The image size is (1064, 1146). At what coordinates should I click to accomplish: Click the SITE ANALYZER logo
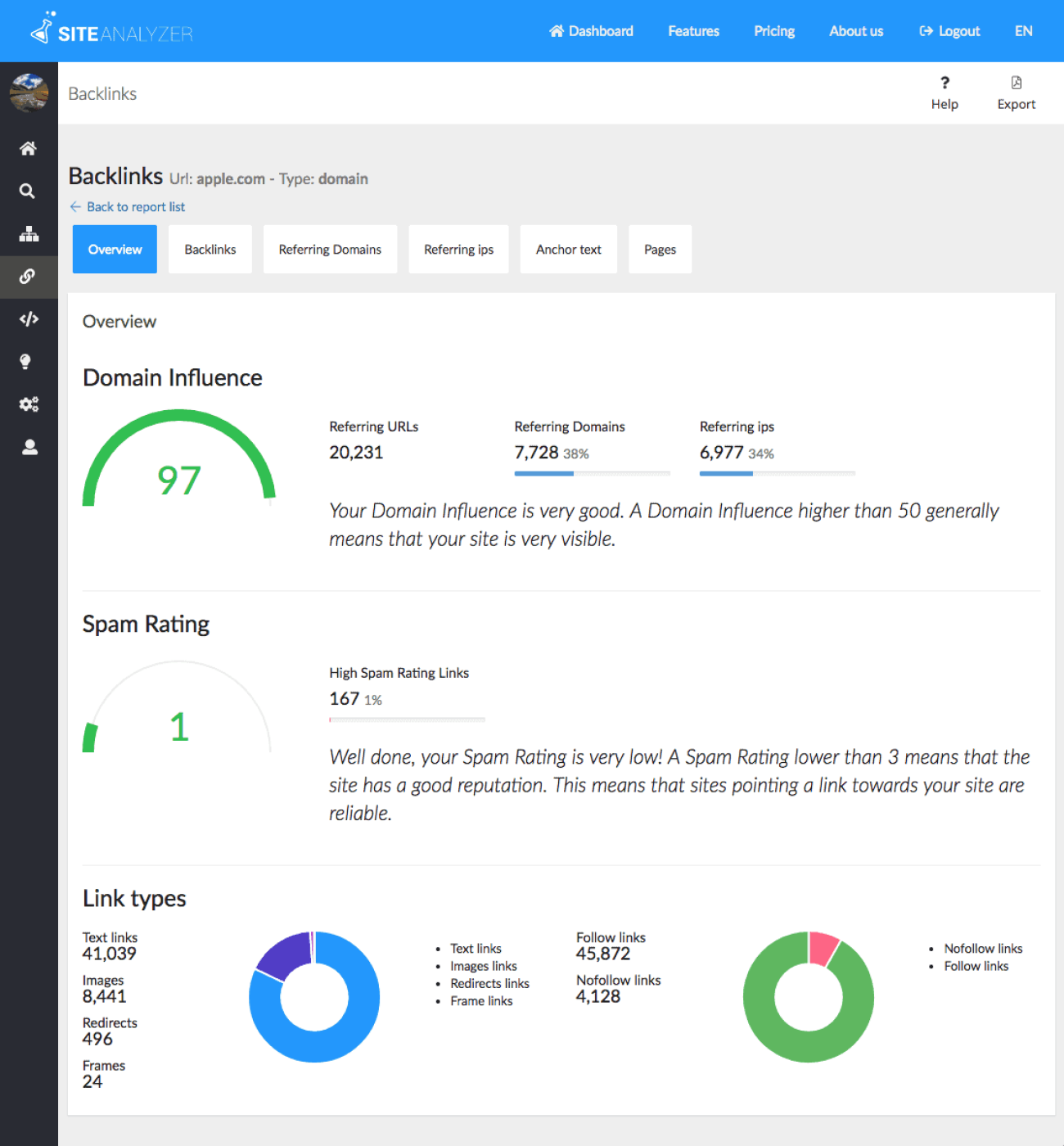pos(110,31)
